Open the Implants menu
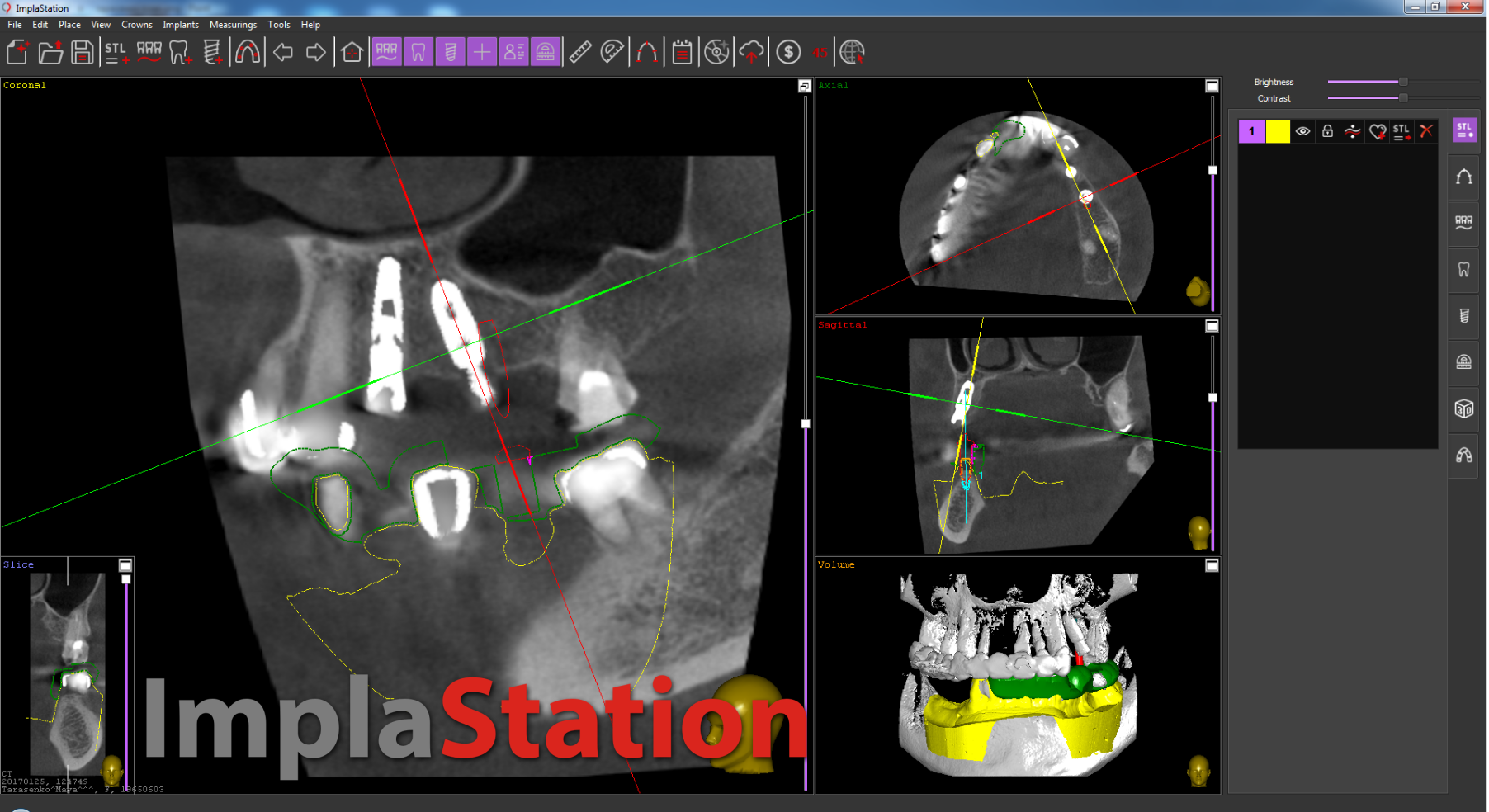This screenshot has width=1489, height=812. (x=181, y=25)
